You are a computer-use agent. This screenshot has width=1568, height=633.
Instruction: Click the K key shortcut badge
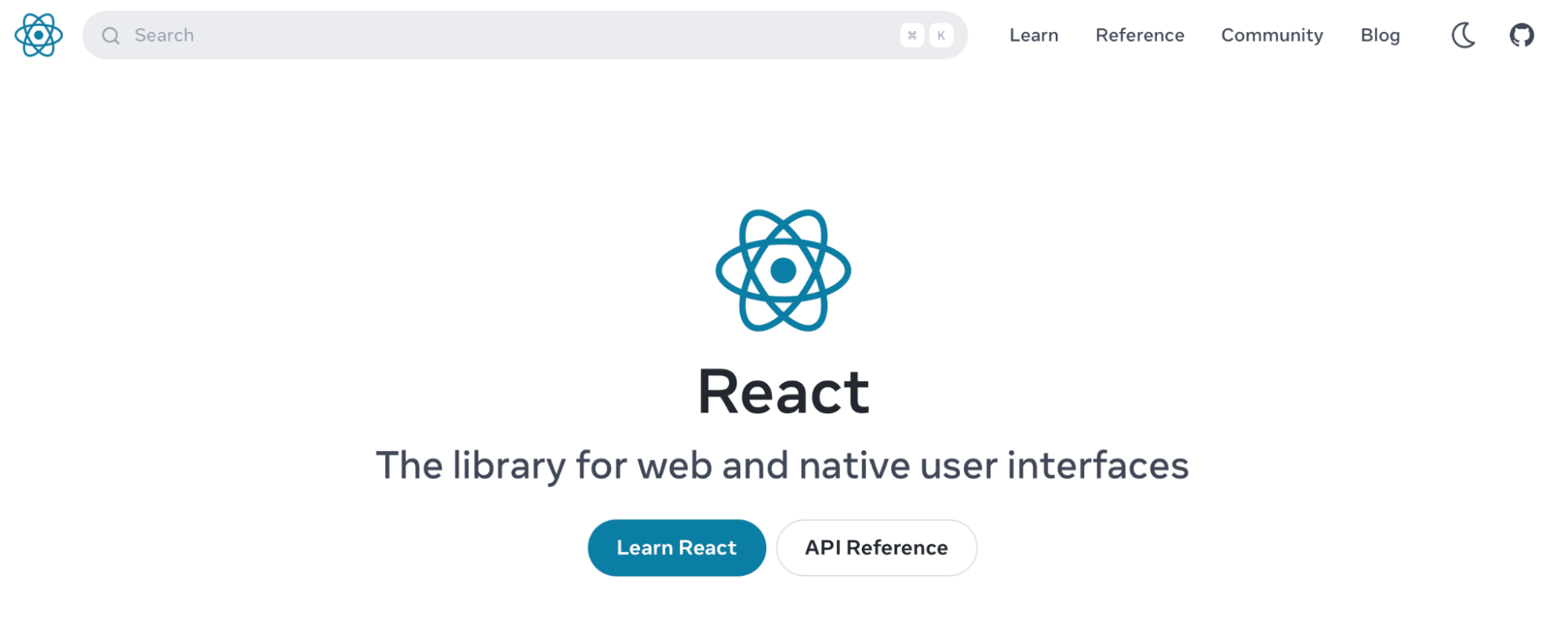point(941,35)
